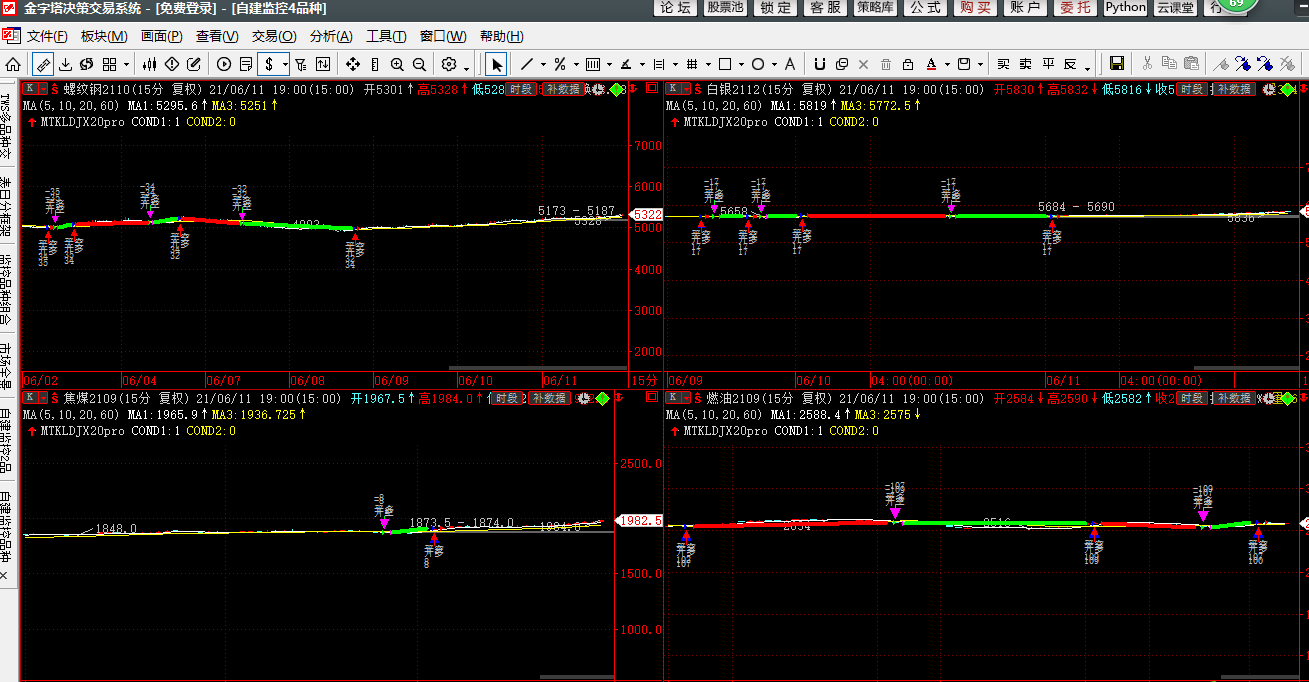Click the 论坛 button in title bar
The image size is (1309, 682).
(675, 8)
